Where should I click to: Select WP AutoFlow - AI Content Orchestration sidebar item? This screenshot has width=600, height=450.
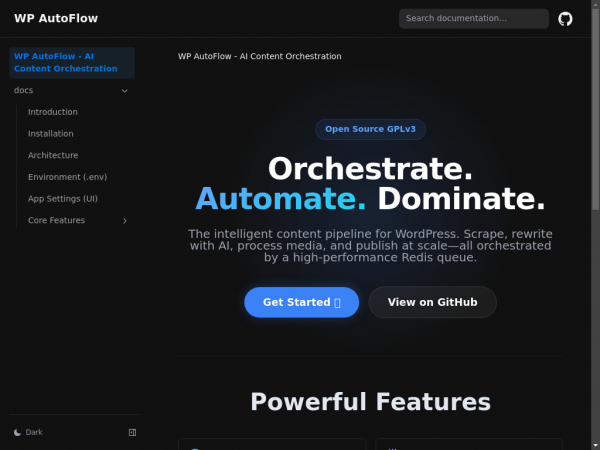pos(72,62)
